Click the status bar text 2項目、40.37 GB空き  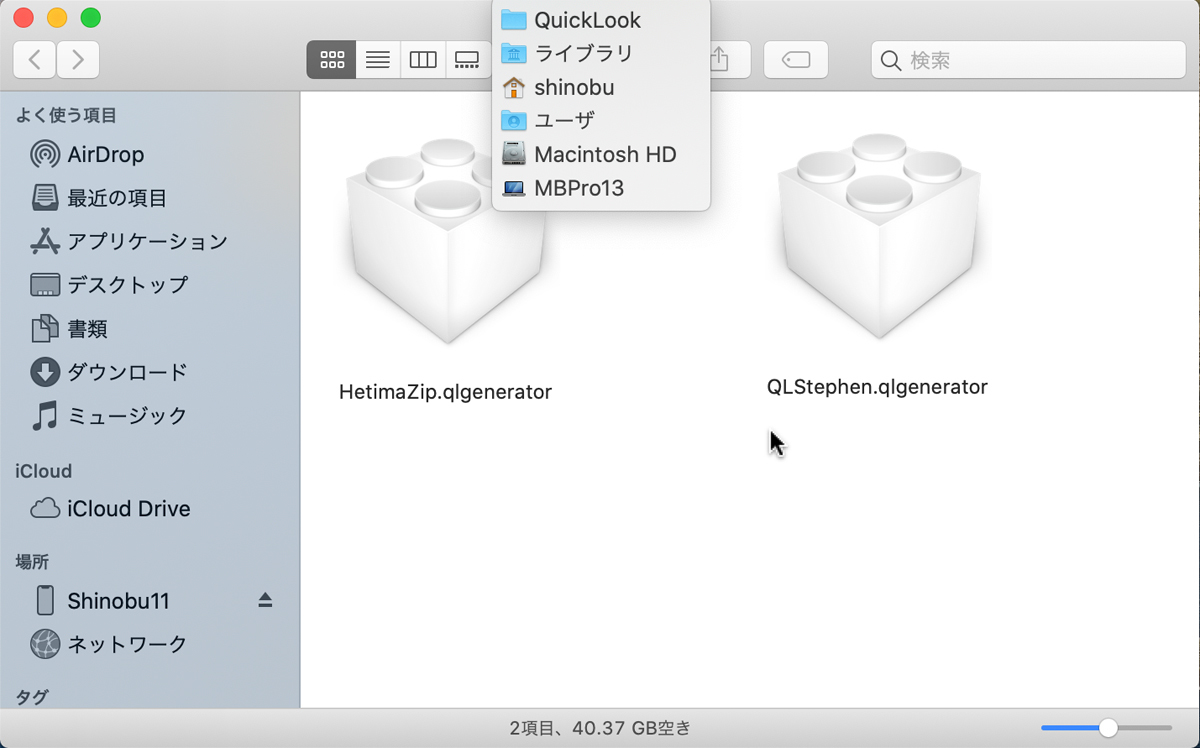600,728
